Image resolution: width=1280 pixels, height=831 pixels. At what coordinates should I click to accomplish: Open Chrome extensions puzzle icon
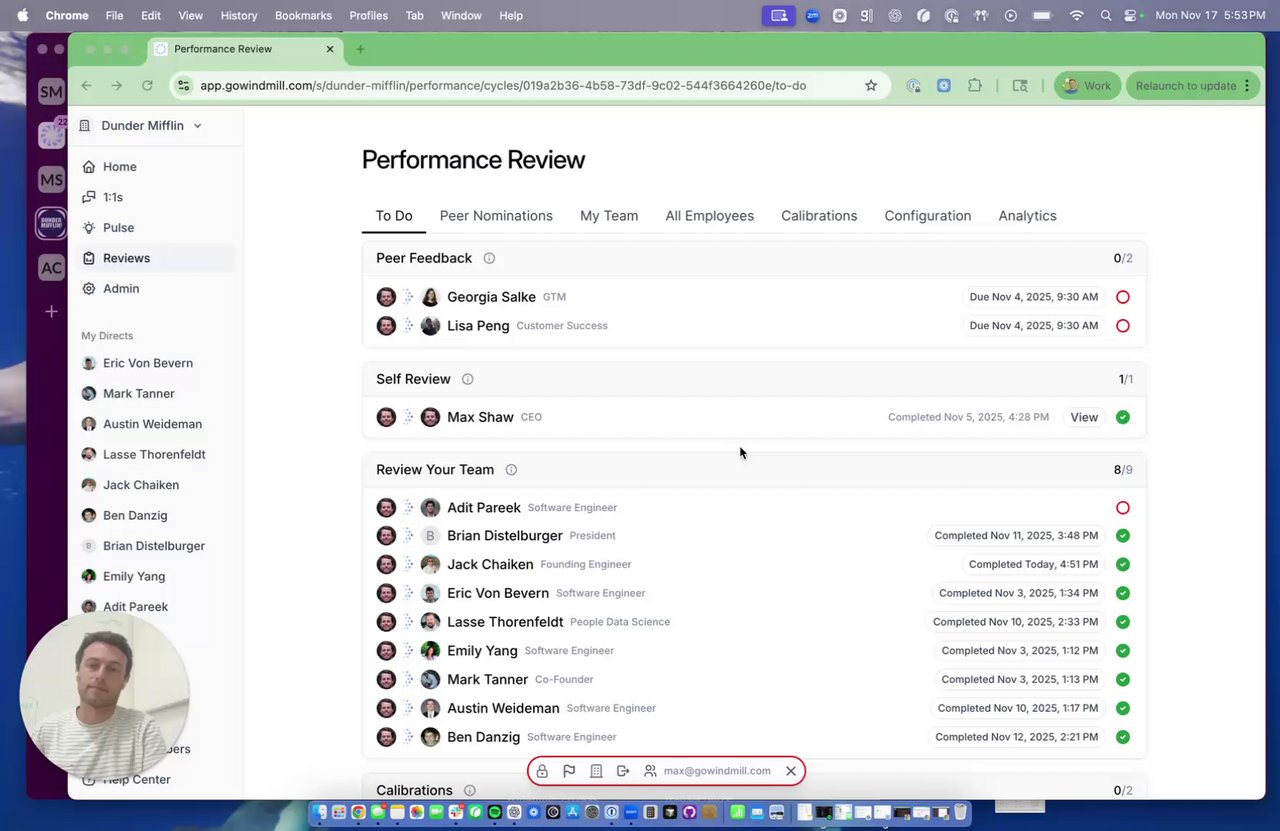pos(974,86)
